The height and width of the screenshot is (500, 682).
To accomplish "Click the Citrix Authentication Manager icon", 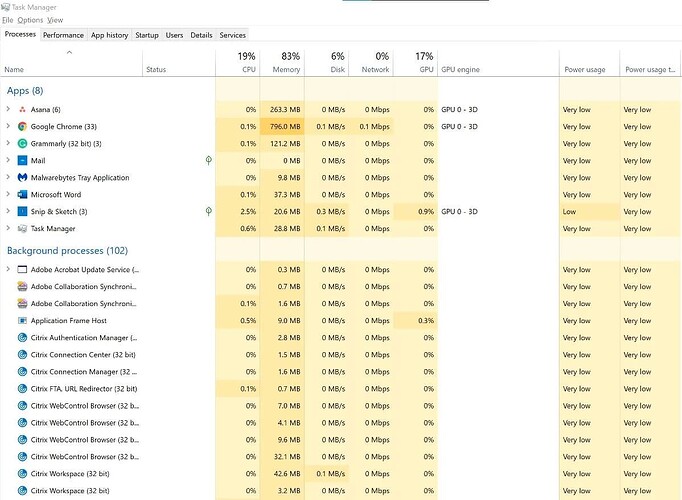I will point(22,337).
